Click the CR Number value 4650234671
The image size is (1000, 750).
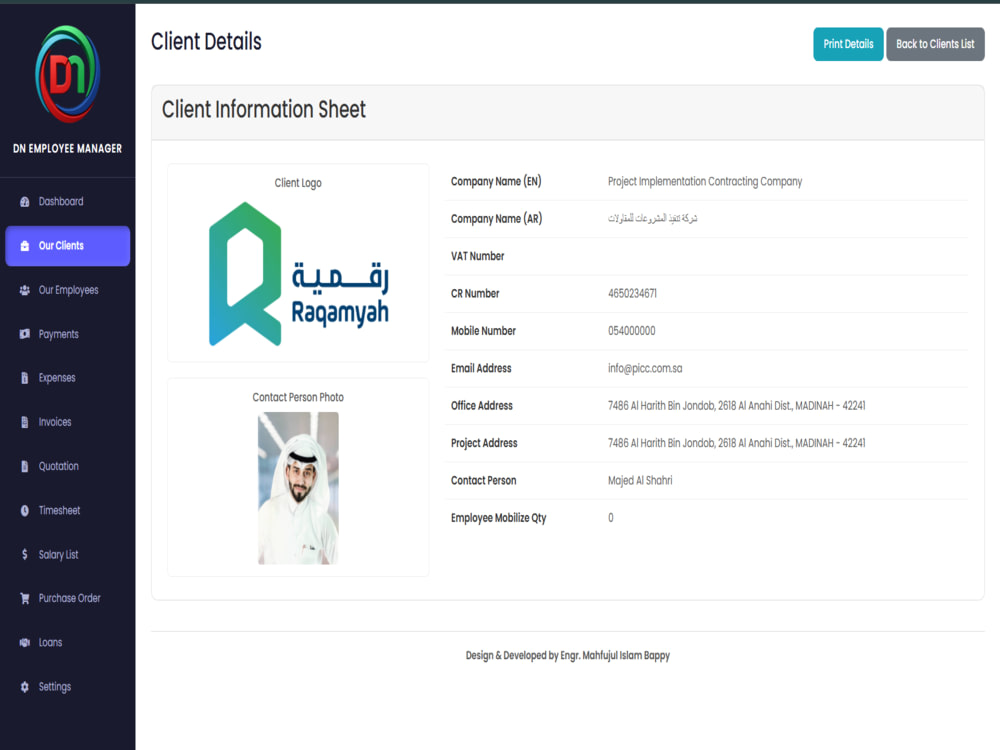click(x=632, y=293)
